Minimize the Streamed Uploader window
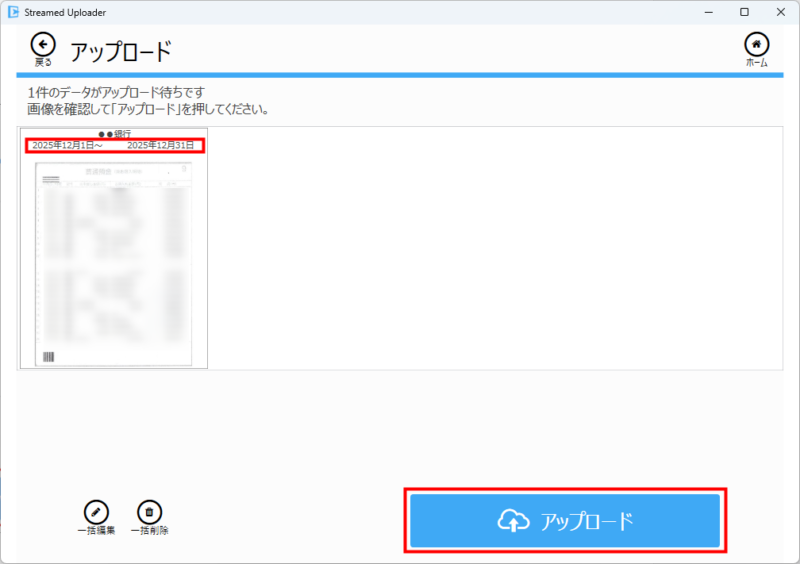800x564 pixels. tap(709, 12)
